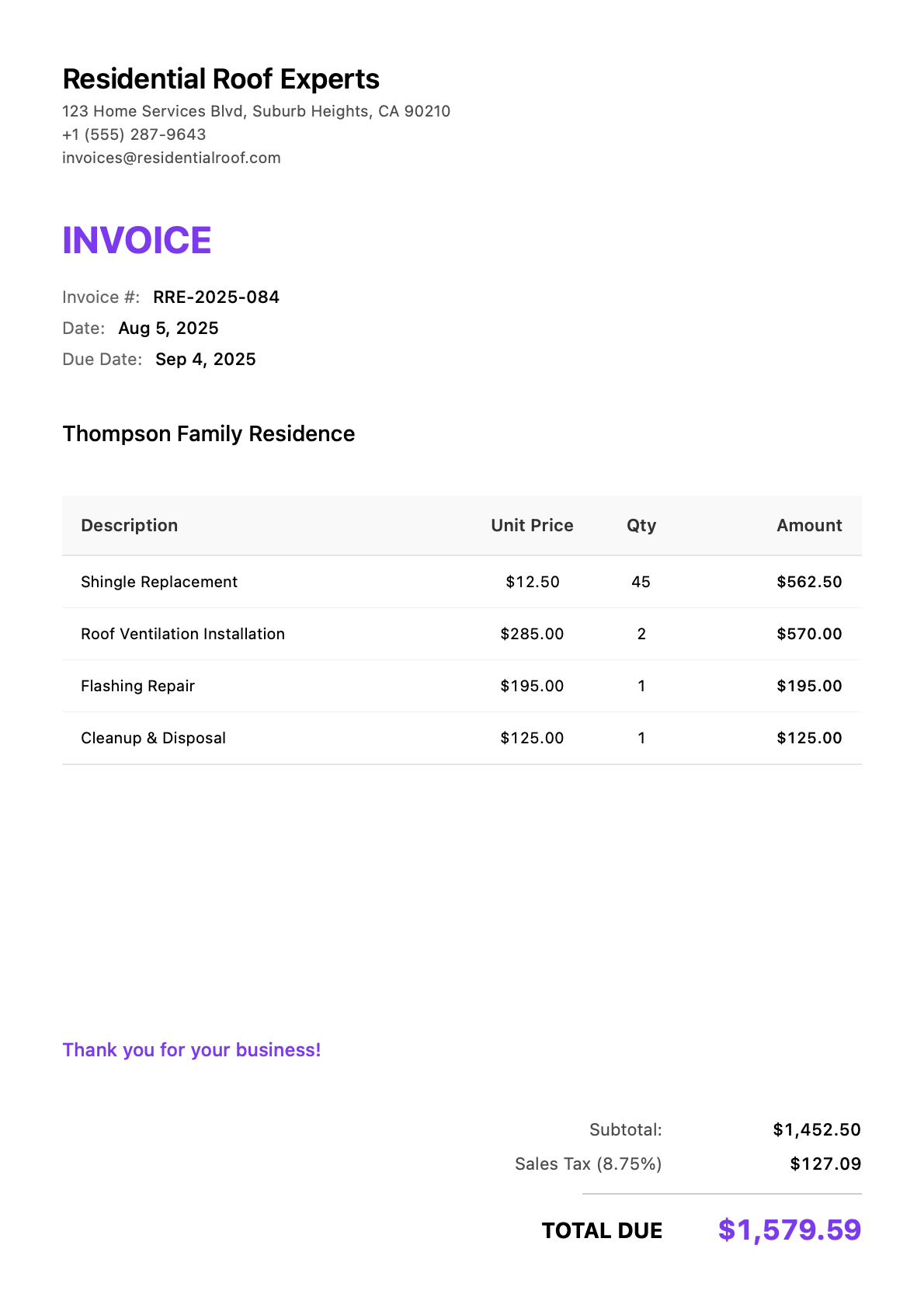Select the Thompson Family Residence client name
This screenshot has width=924, height=1308.
tap(208, 433)
